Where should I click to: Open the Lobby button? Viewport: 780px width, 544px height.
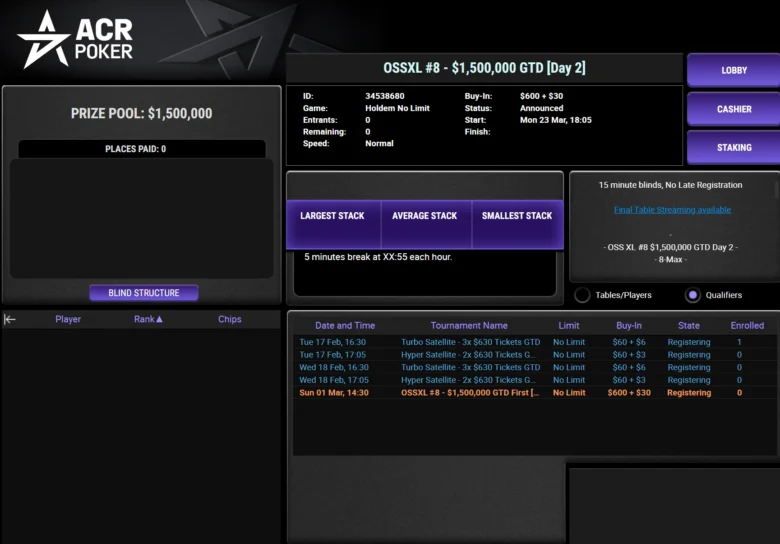pyautogui.click(x=734, y=70)
